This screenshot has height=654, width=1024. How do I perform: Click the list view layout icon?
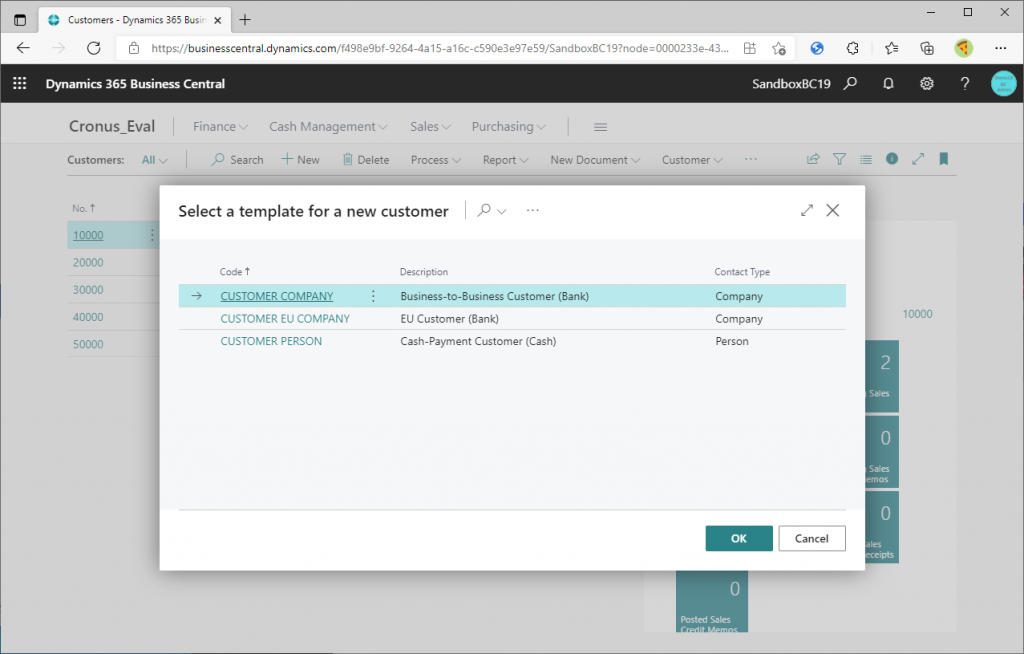[x=866, y=159]
